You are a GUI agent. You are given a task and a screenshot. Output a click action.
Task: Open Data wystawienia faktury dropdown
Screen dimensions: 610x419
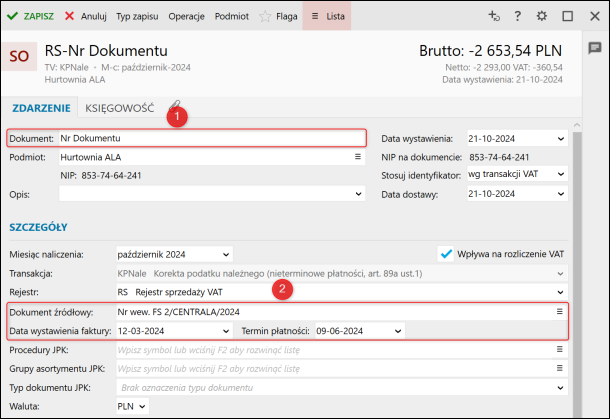226,331
